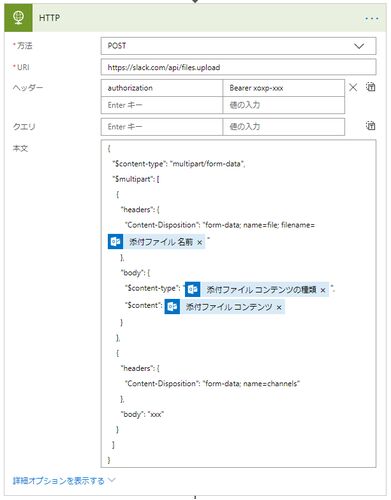Screen dimensions: 391x500
Task: Switch queries to text mode icon
Action: [371, 126]
